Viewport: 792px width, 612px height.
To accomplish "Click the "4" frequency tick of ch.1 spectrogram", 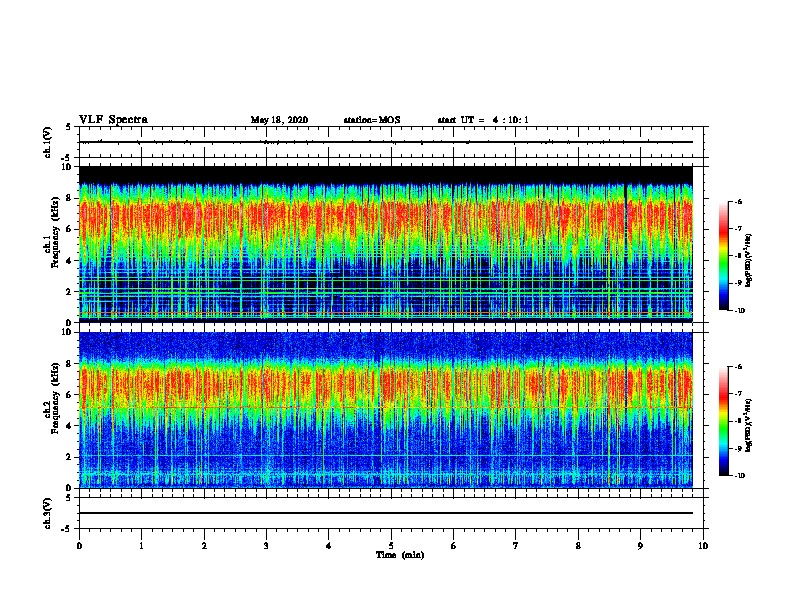I will click(x=69, y=261).
